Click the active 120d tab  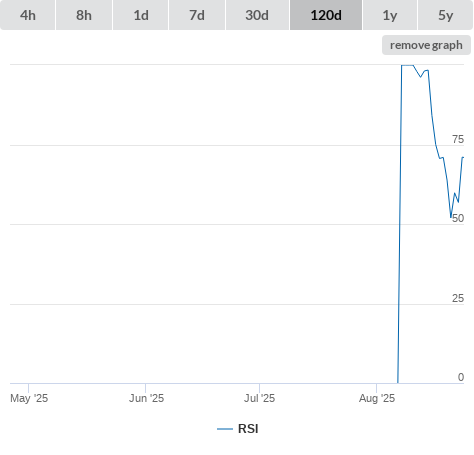pos(326,15)
